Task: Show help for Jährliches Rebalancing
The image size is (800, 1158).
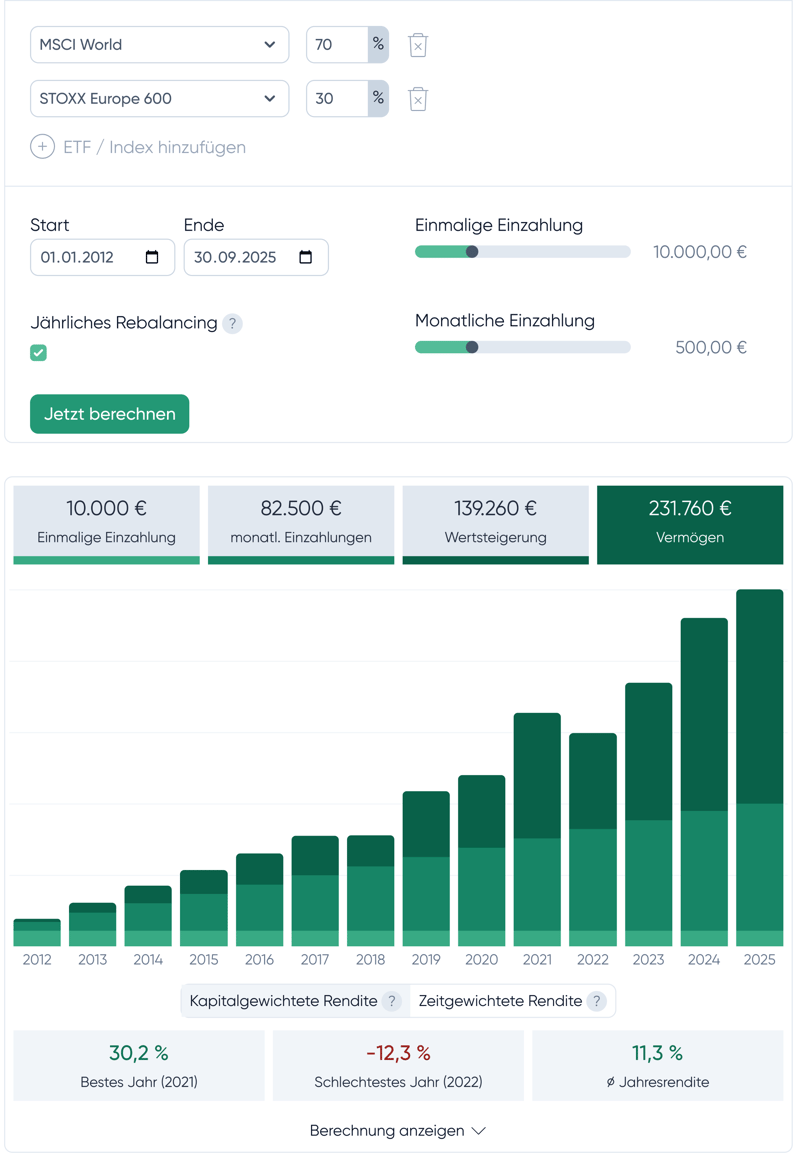Action: [233, 323]
